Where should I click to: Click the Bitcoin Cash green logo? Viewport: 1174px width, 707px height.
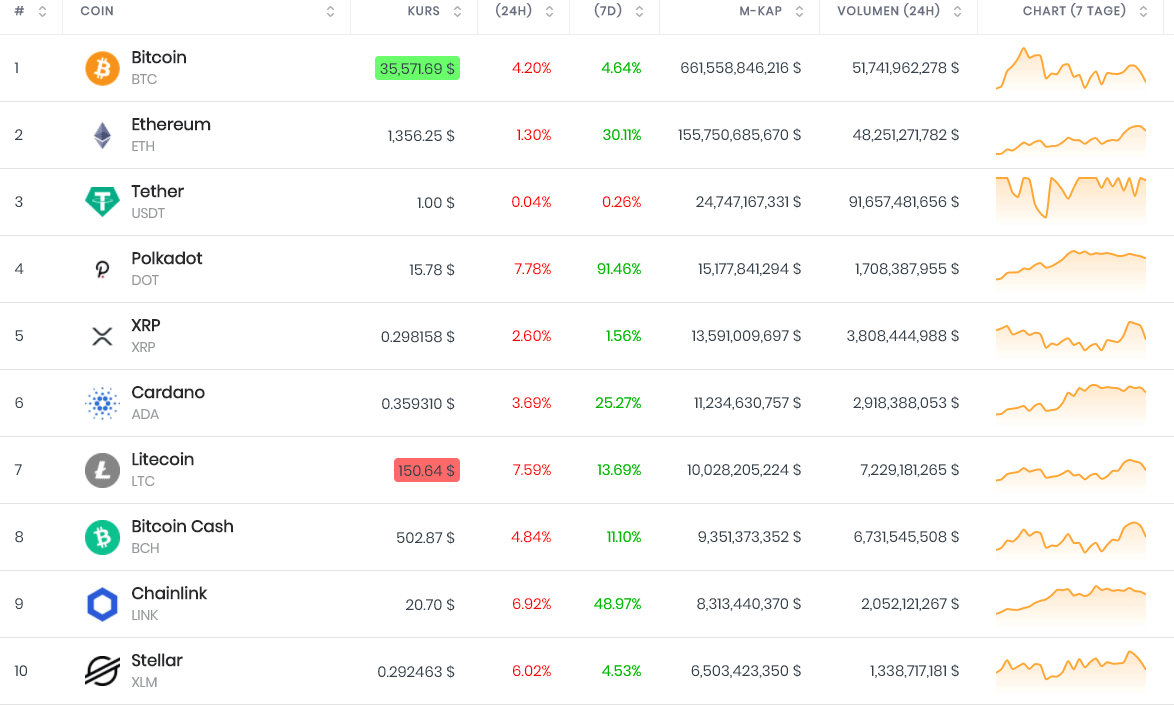tap(103, 537)
